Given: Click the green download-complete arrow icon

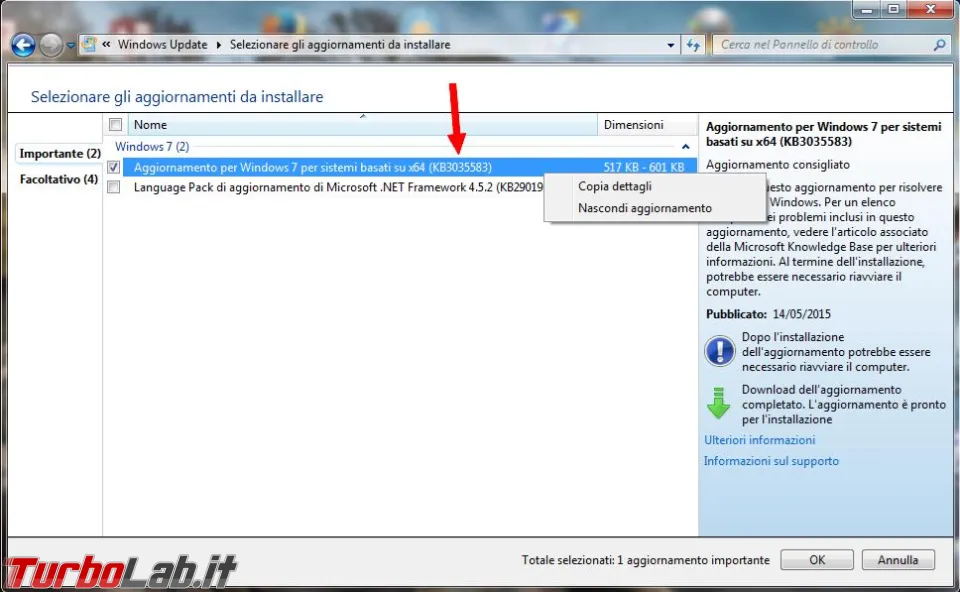Looking at the screenshot, I should [x=719, y=403].
